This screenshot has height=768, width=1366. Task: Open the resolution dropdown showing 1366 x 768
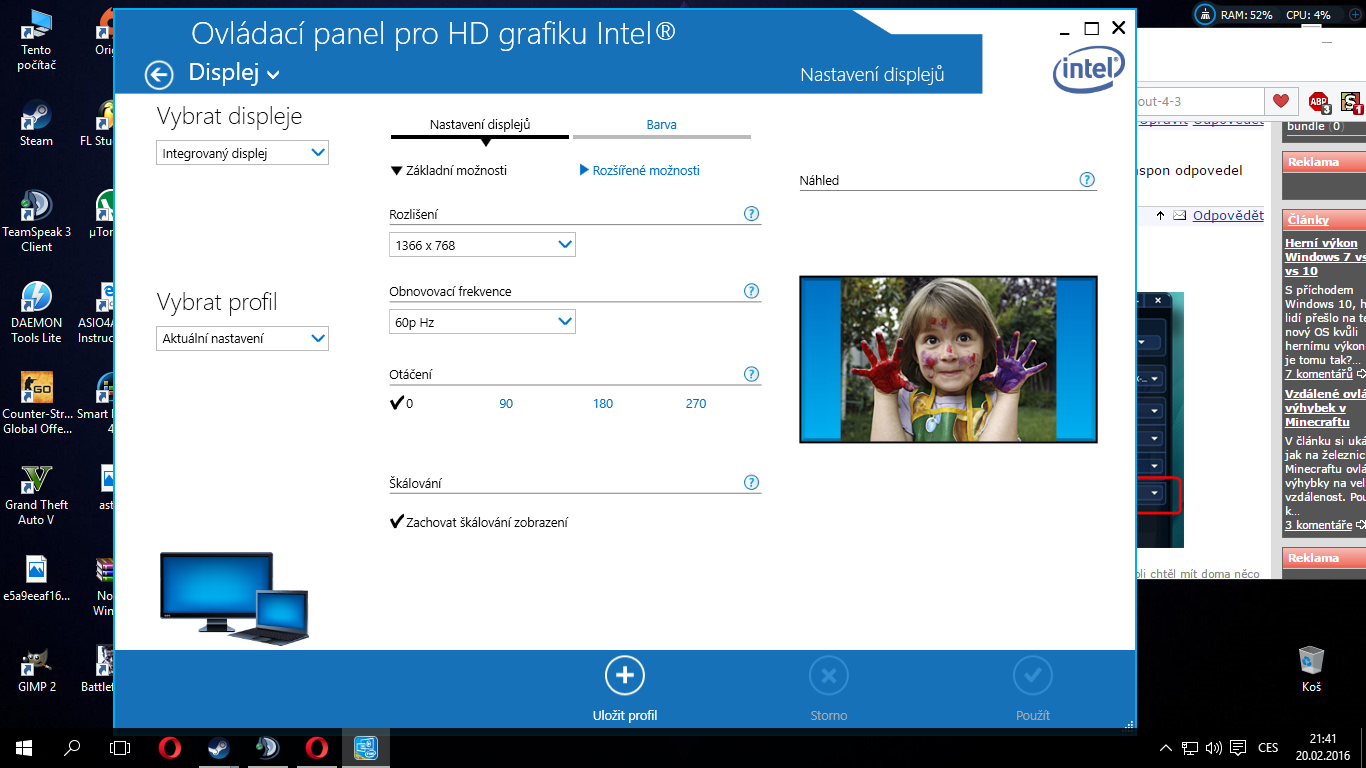click(x=482, y=245)
